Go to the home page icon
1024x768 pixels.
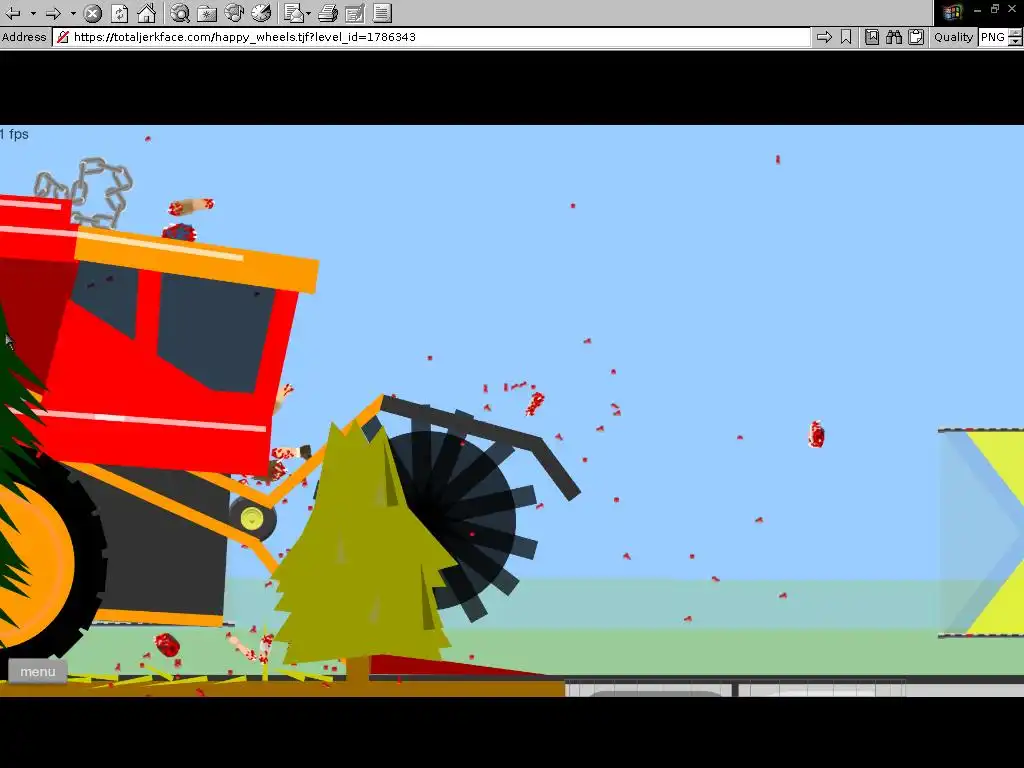[146, 13]
